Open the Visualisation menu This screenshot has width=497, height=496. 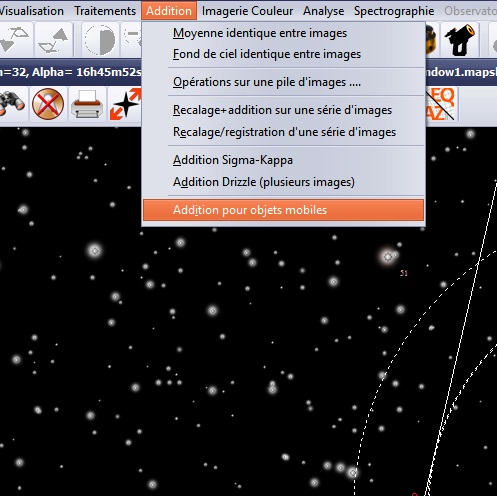(x=32, y=11)
